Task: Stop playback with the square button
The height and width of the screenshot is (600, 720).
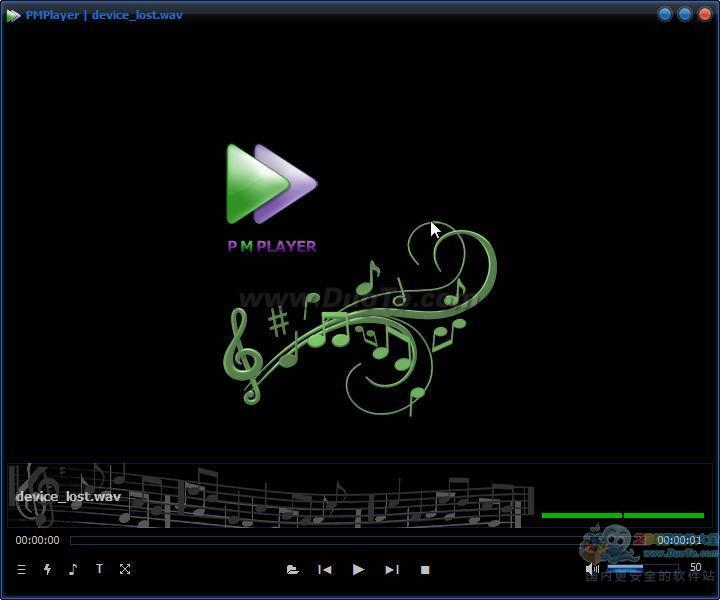Action: (425, 569)
